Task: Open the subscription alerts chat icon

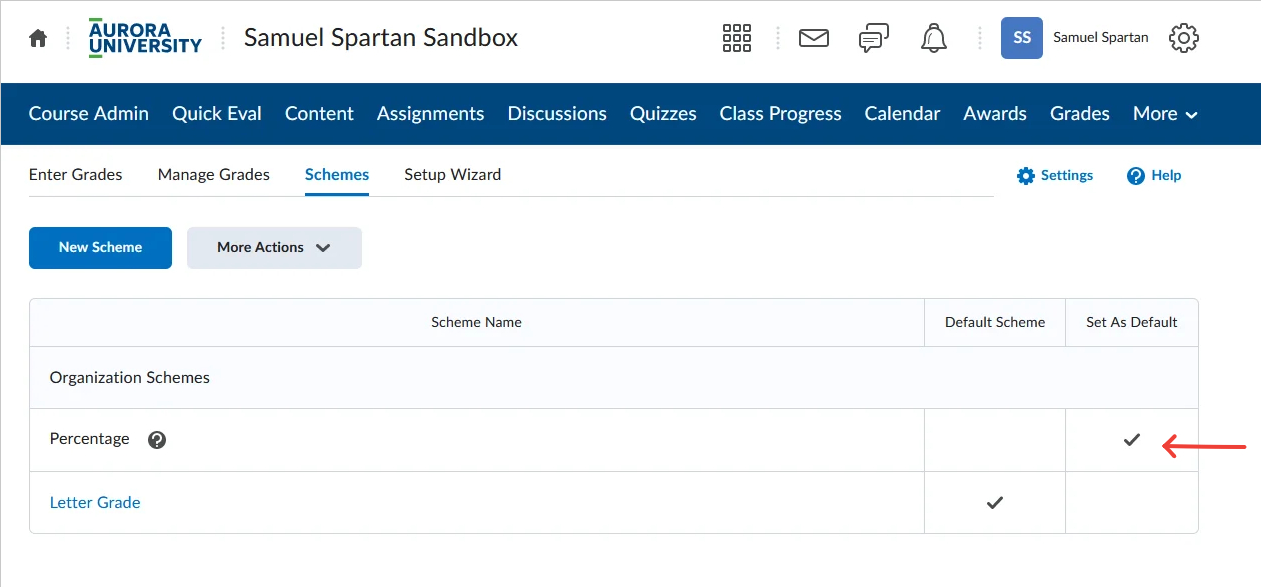Action: click(874, 38)
